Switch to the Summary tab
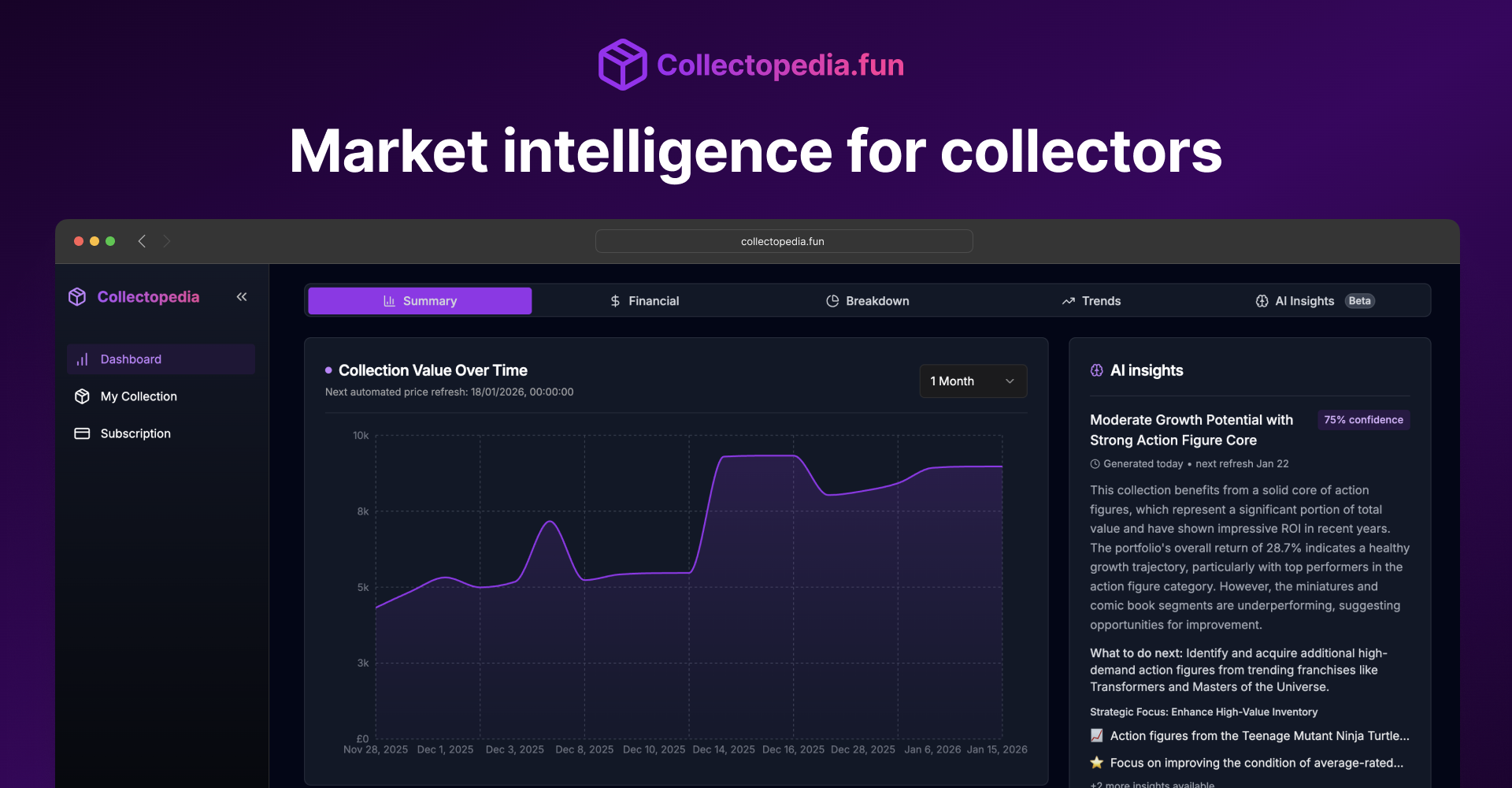Viewport: 1512px width, 788px height. pos(419,300)
